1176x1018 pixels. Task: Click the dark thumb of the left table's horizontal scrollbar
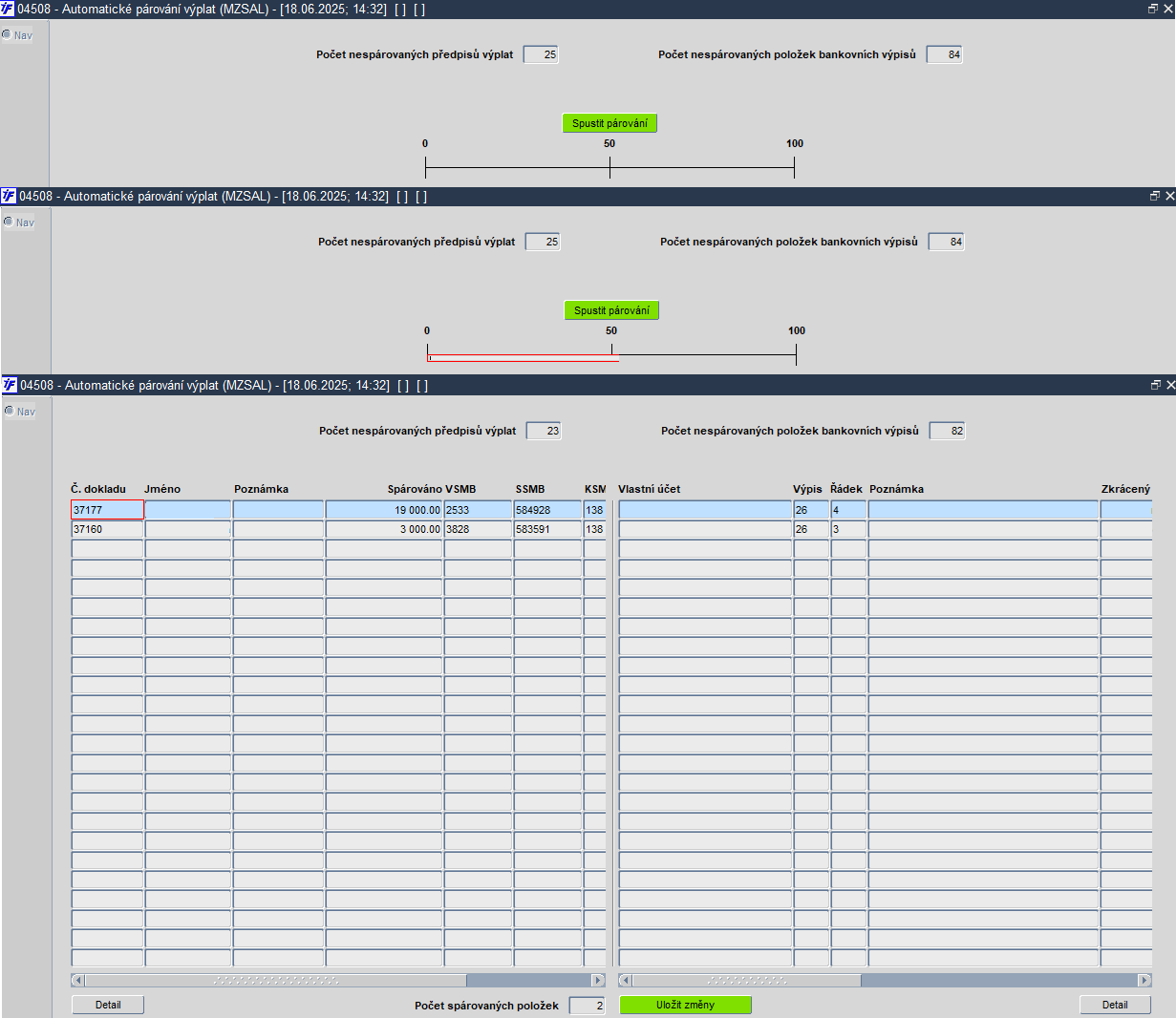coord(529,980)
